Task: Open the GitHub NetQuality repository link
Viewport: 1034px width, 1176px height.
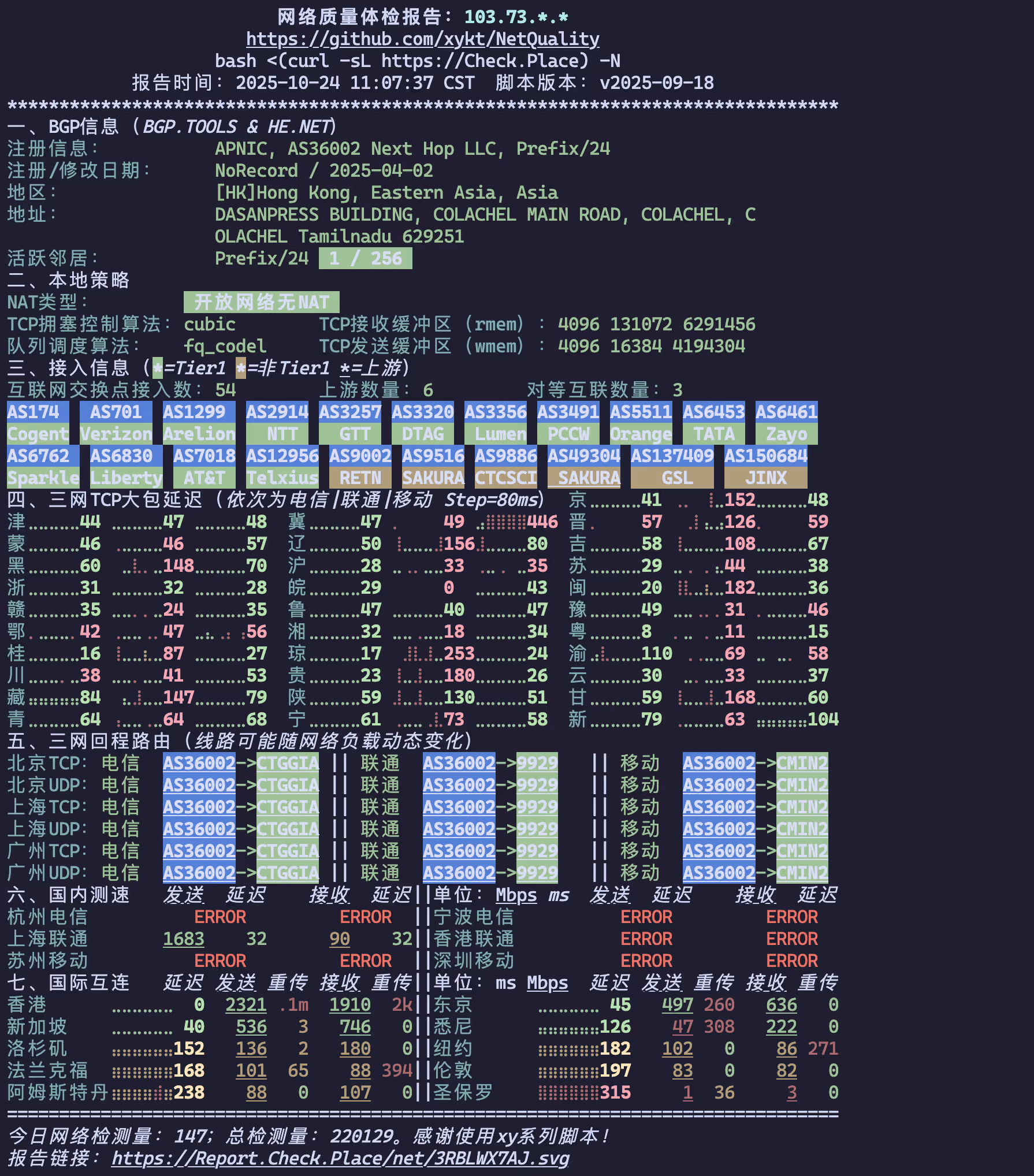Action: 422,39
